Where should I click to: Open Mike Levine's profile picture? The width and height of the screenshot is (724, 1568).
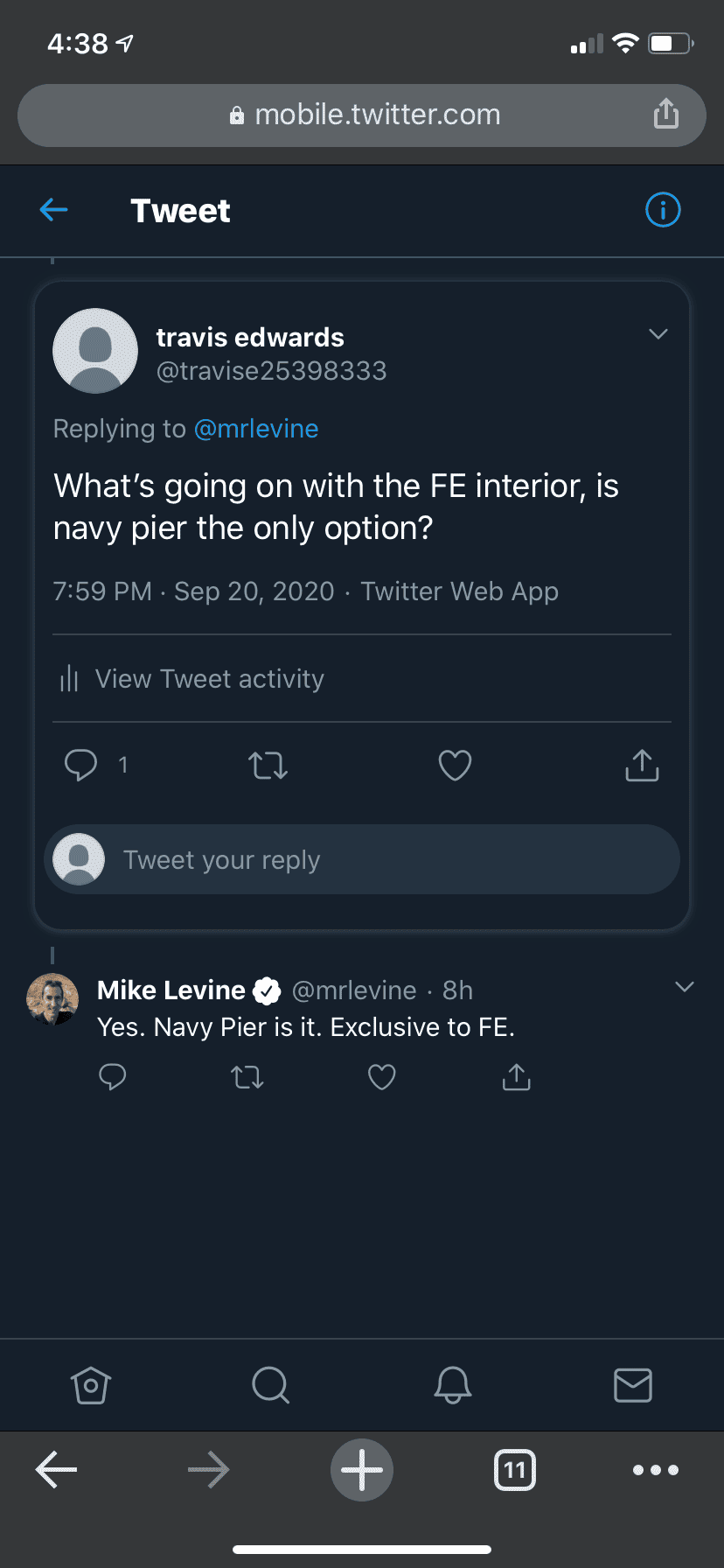coord(52,999)
